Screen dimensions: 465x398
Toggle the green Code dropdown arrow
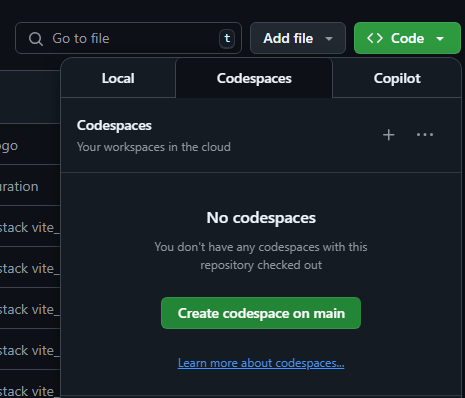[440, 39]
